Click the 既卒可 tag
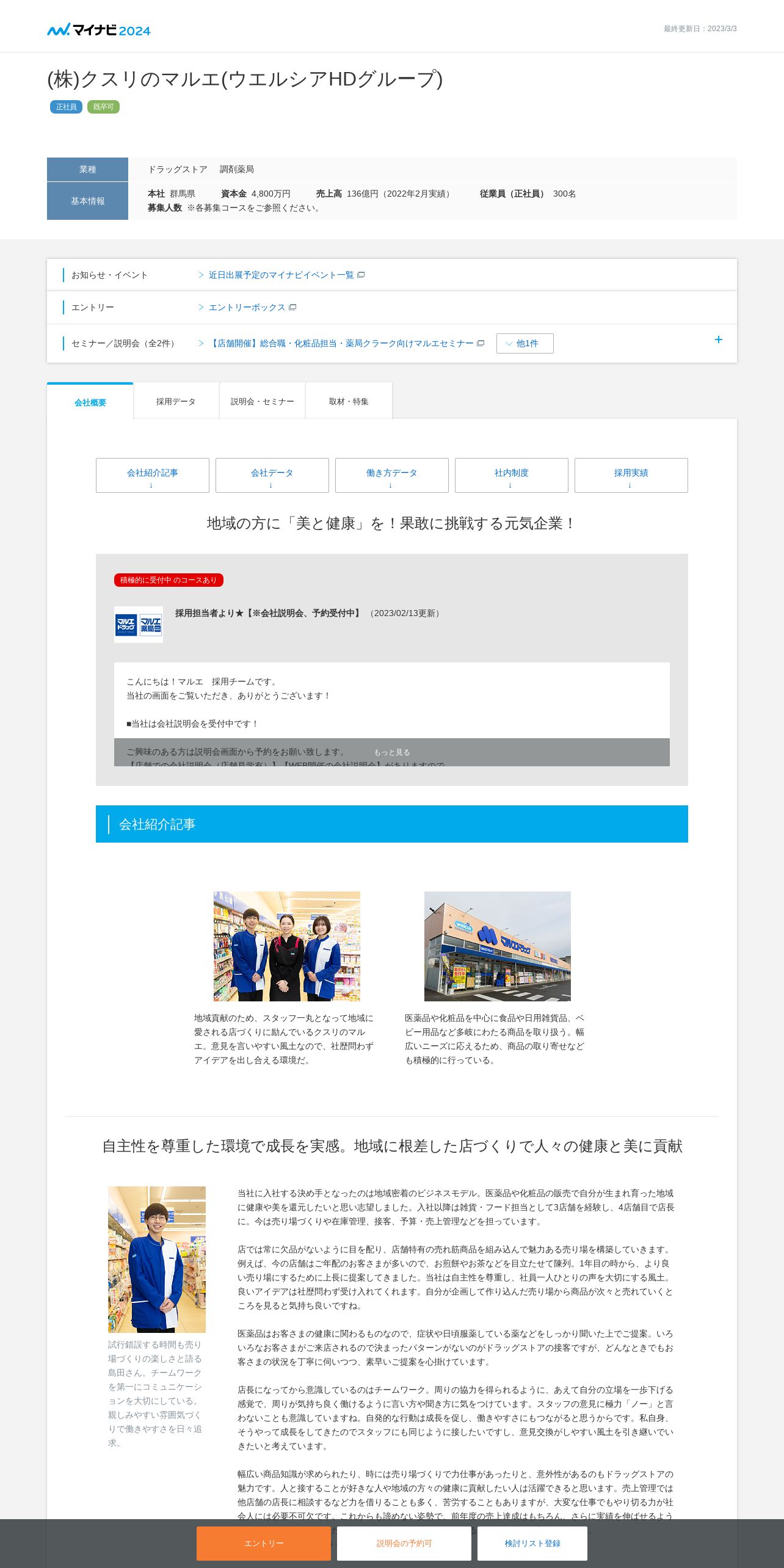784x1568 pixels. pyautogui.click(x=103, y=107)
